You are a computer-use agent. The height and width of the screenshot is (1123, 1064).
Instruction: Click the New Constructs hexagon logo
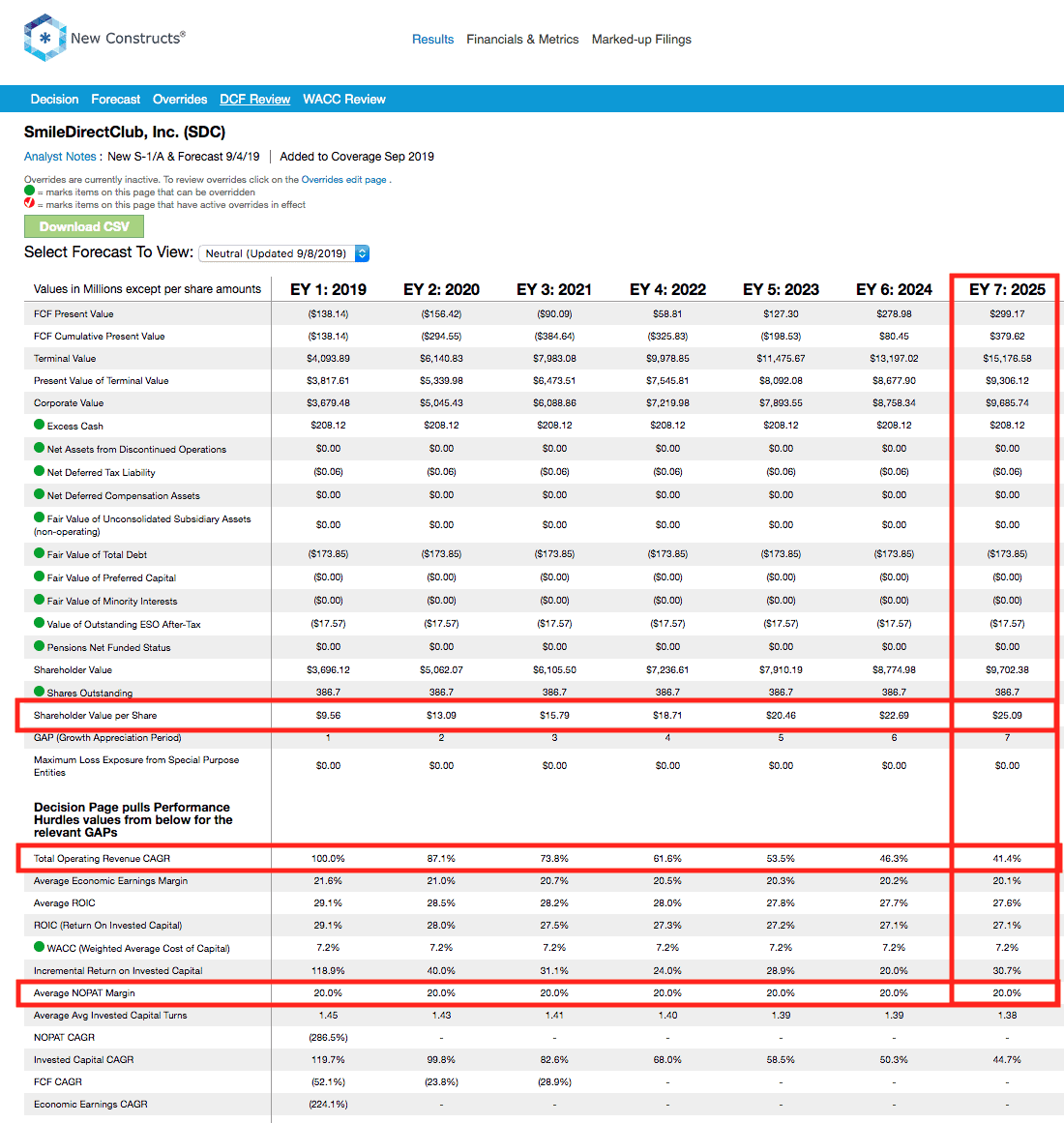pos(45,38)
